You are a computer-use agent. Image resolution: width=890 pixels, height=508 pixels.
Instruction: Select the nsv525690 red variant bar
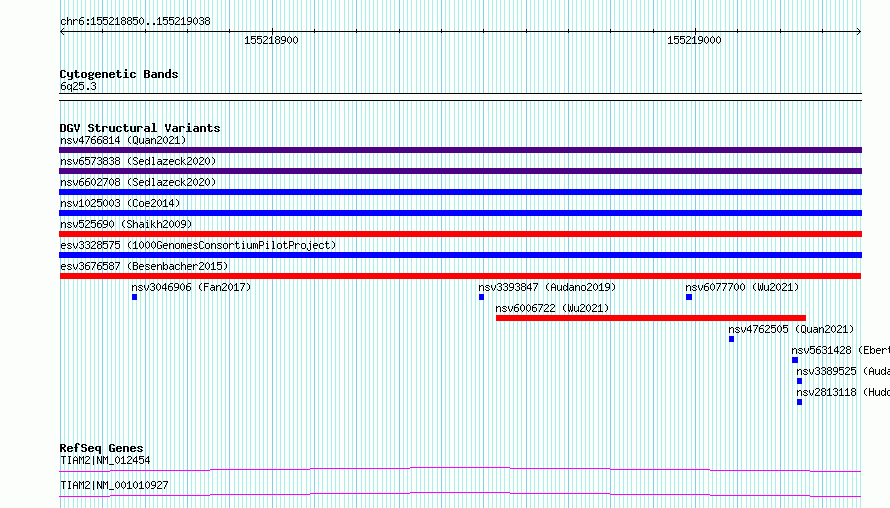460,234
